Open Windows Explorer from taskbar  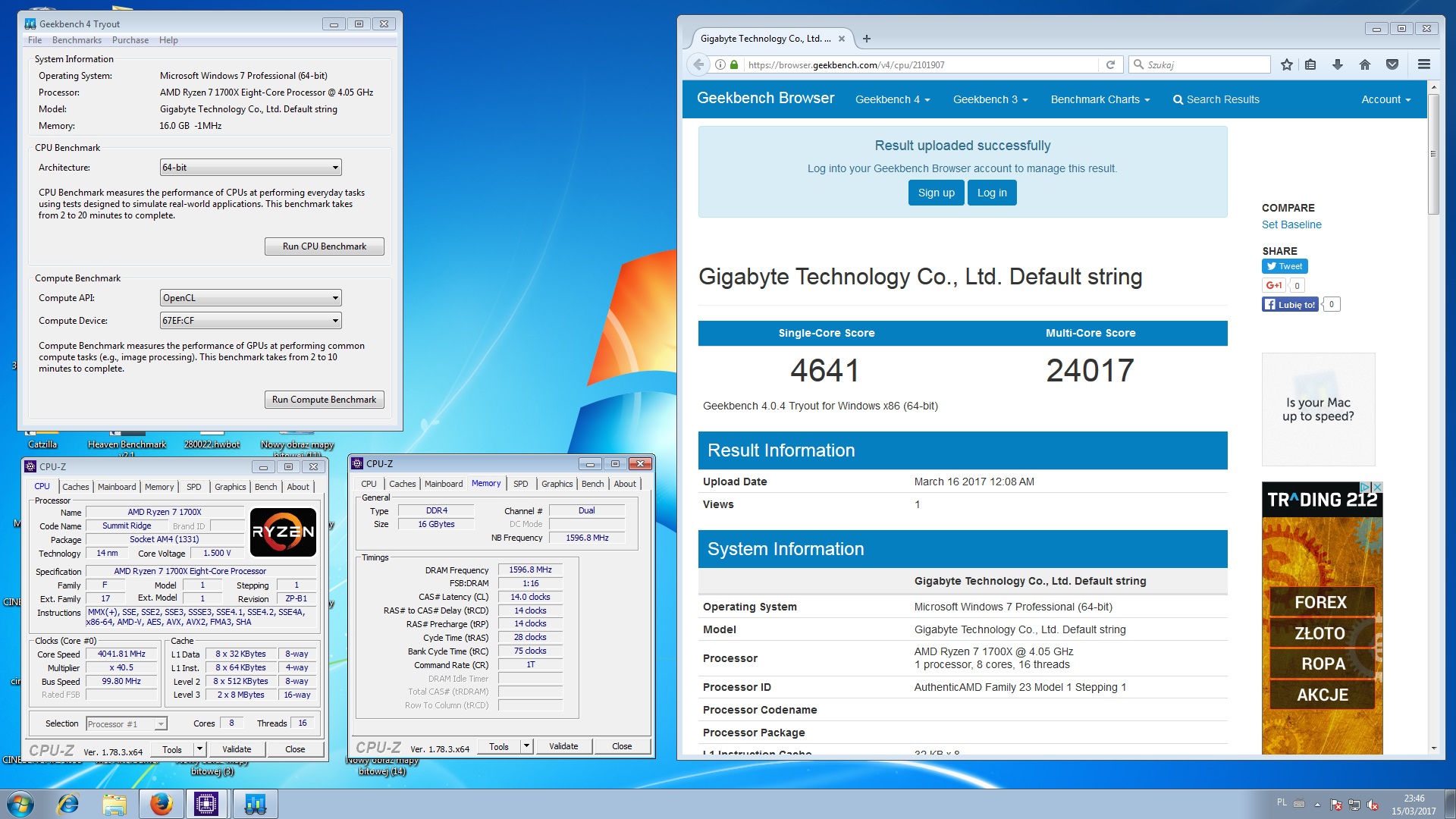(115, 804)
